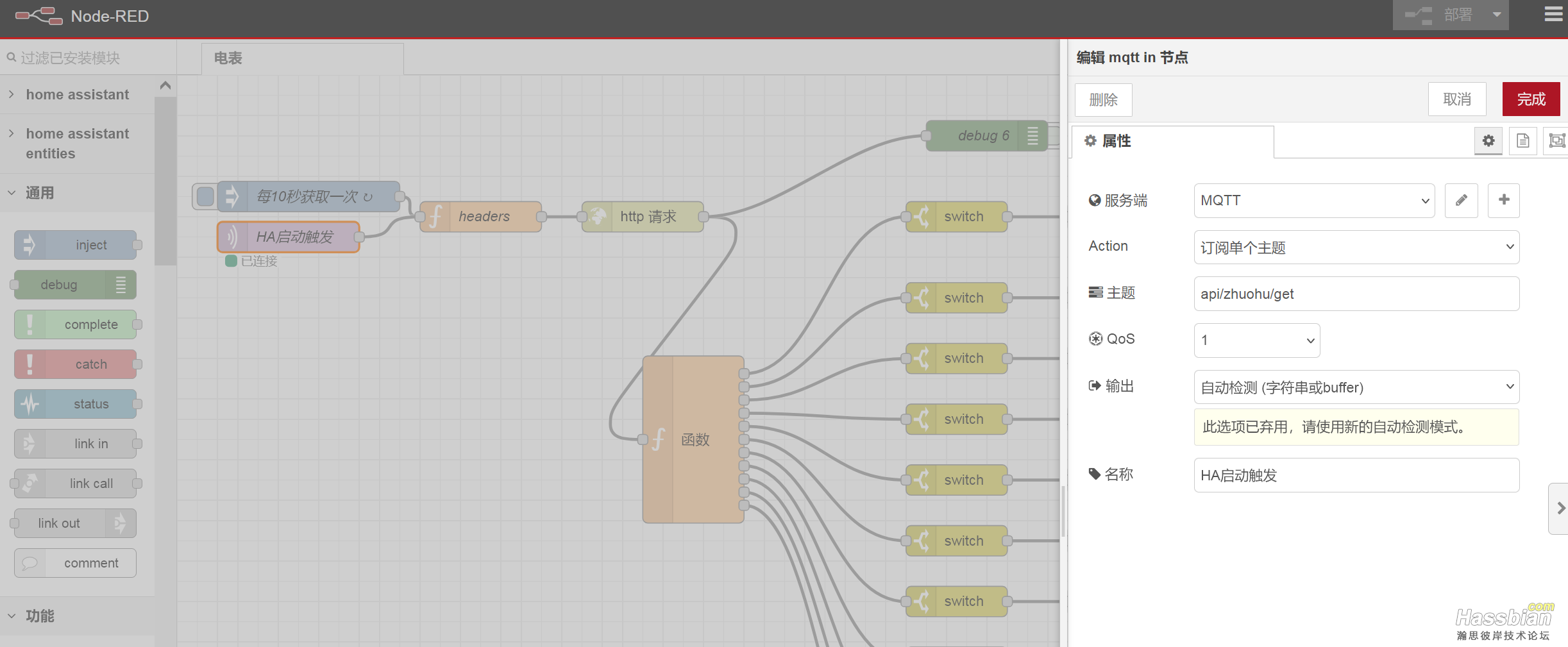The height and width of the screenshot is (647, 1568).
Task: Select the catch palette node
Action: [76, 364]
